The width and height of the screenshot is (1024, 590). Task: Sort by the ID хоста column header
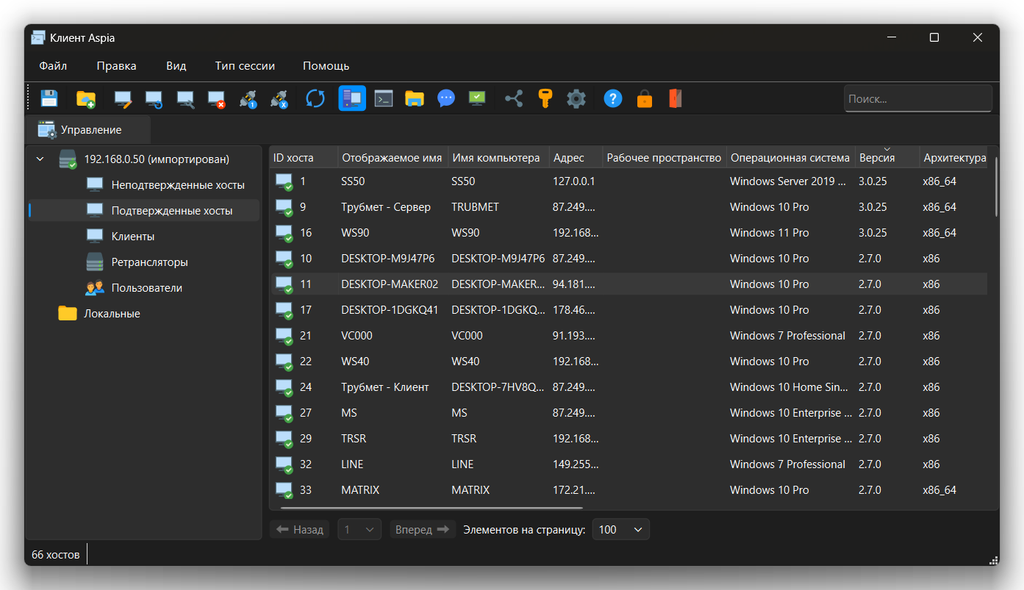[303, 157]
